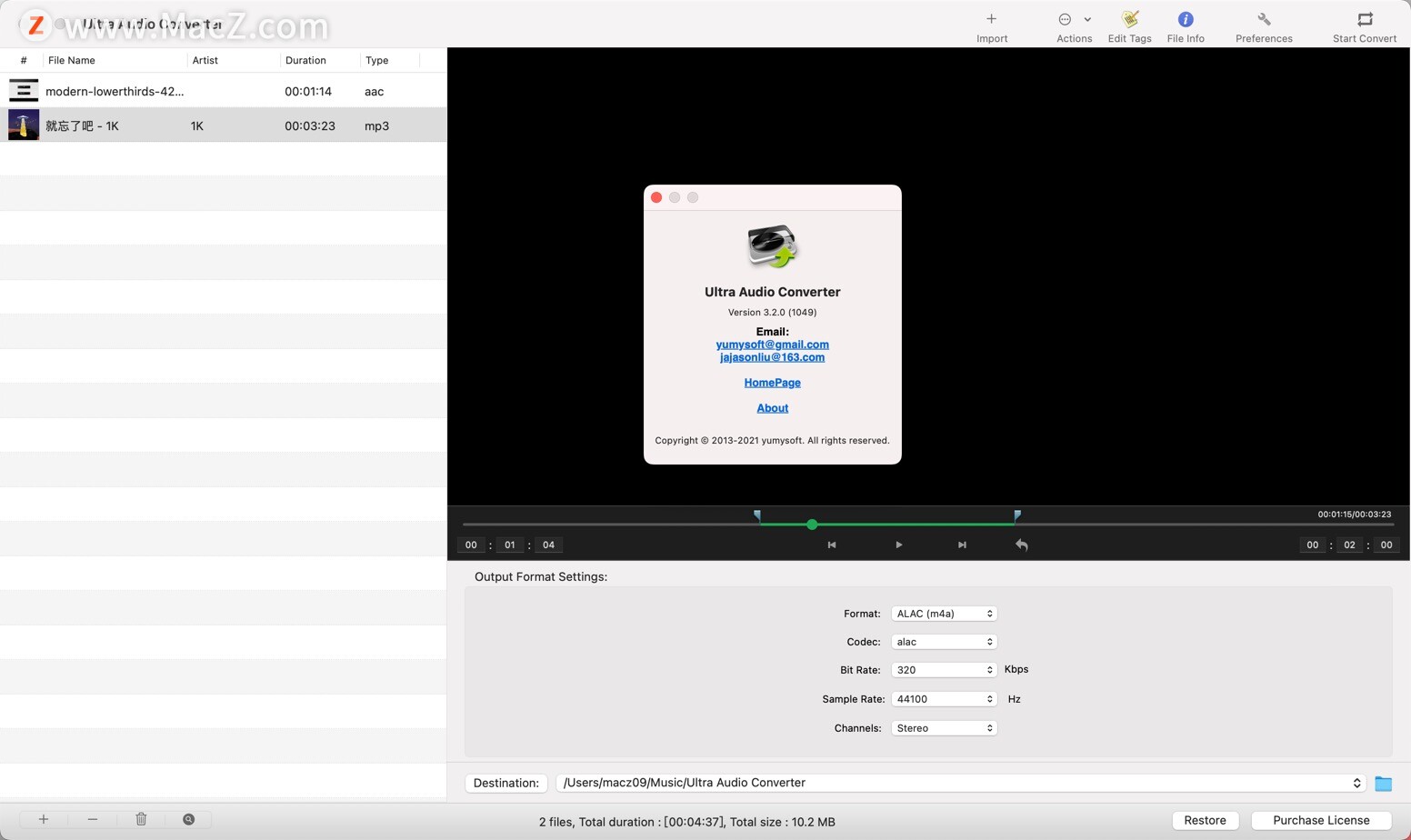The height and width of the screenshot is (840, 1411).
Task: Click Start Convert icon
Action: point(1365,19)
